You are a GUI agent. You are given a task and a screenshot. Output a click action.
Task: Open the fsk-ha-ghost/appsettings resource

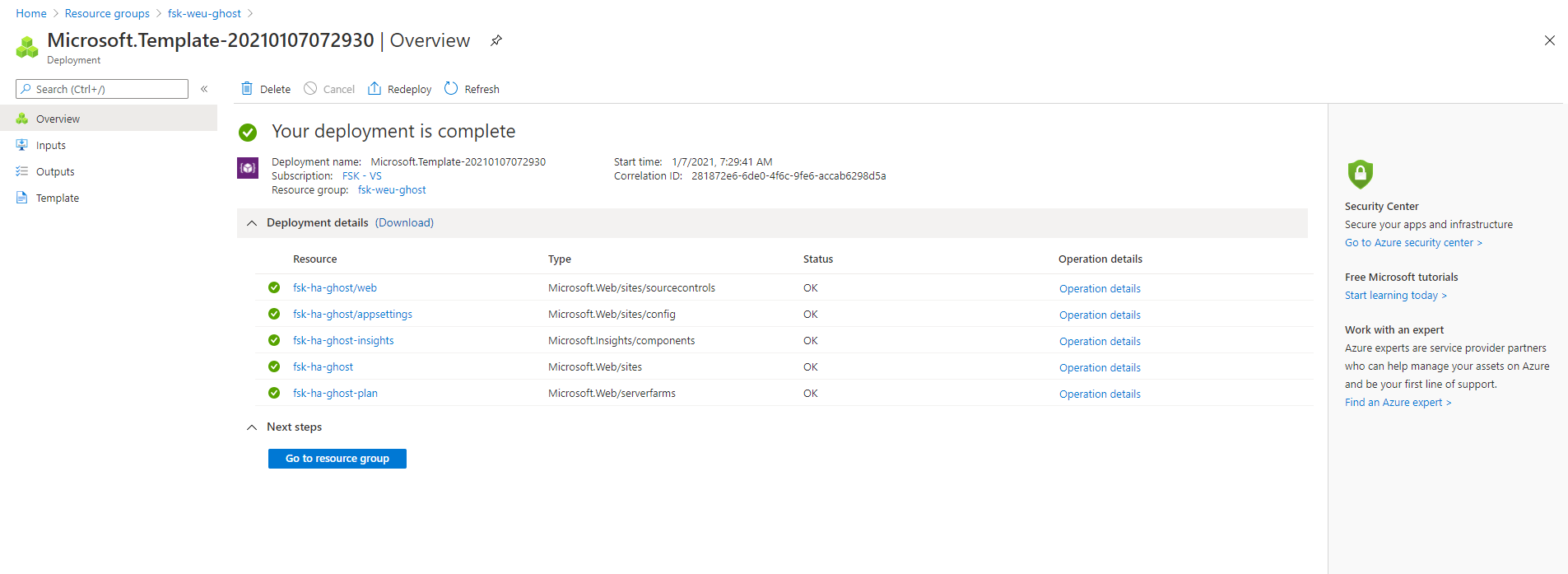[352, 315]
